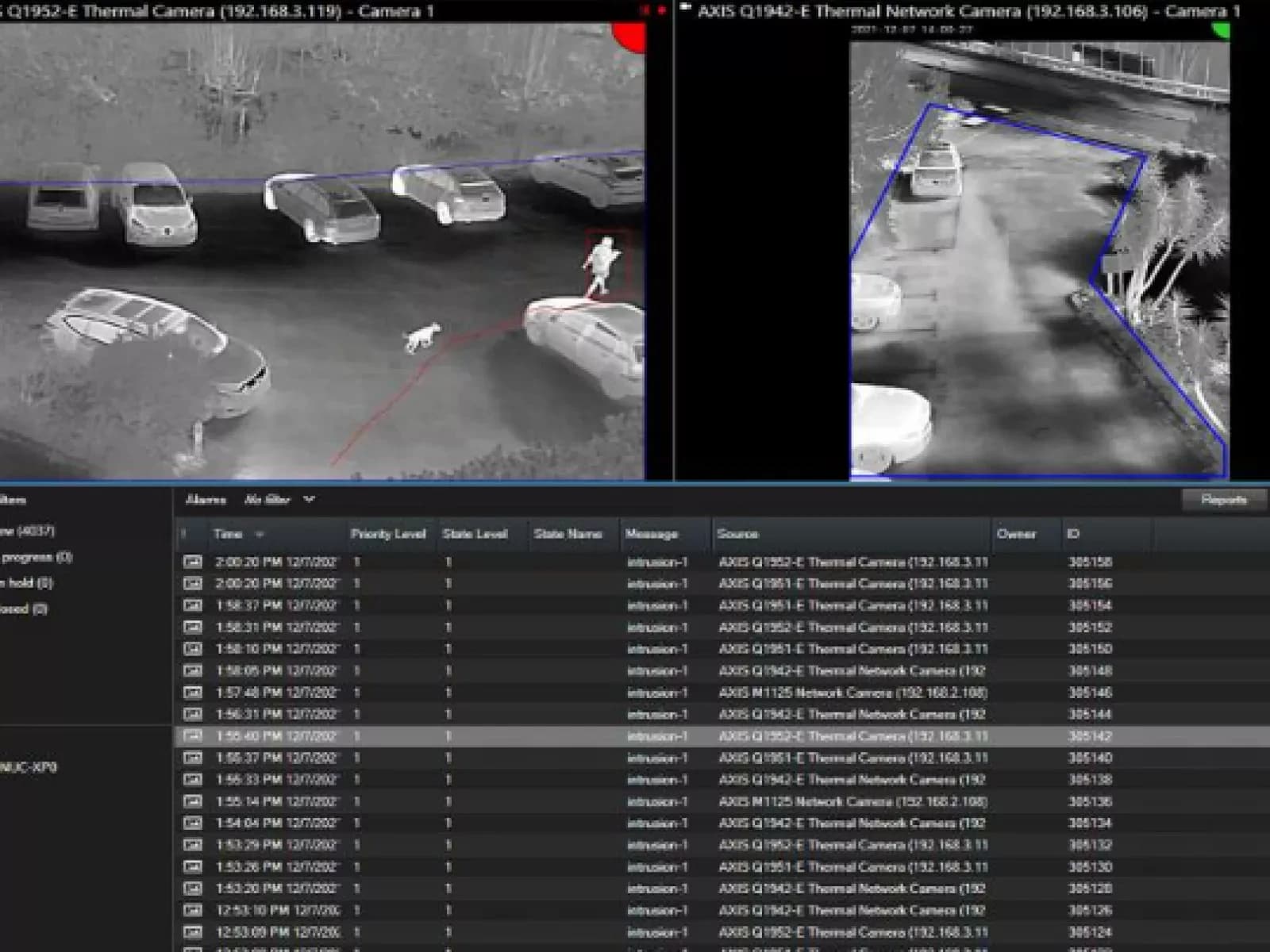Select the NUC-XP0 server entry
The height and width of the screenshot is (952, 1270).
29,768
